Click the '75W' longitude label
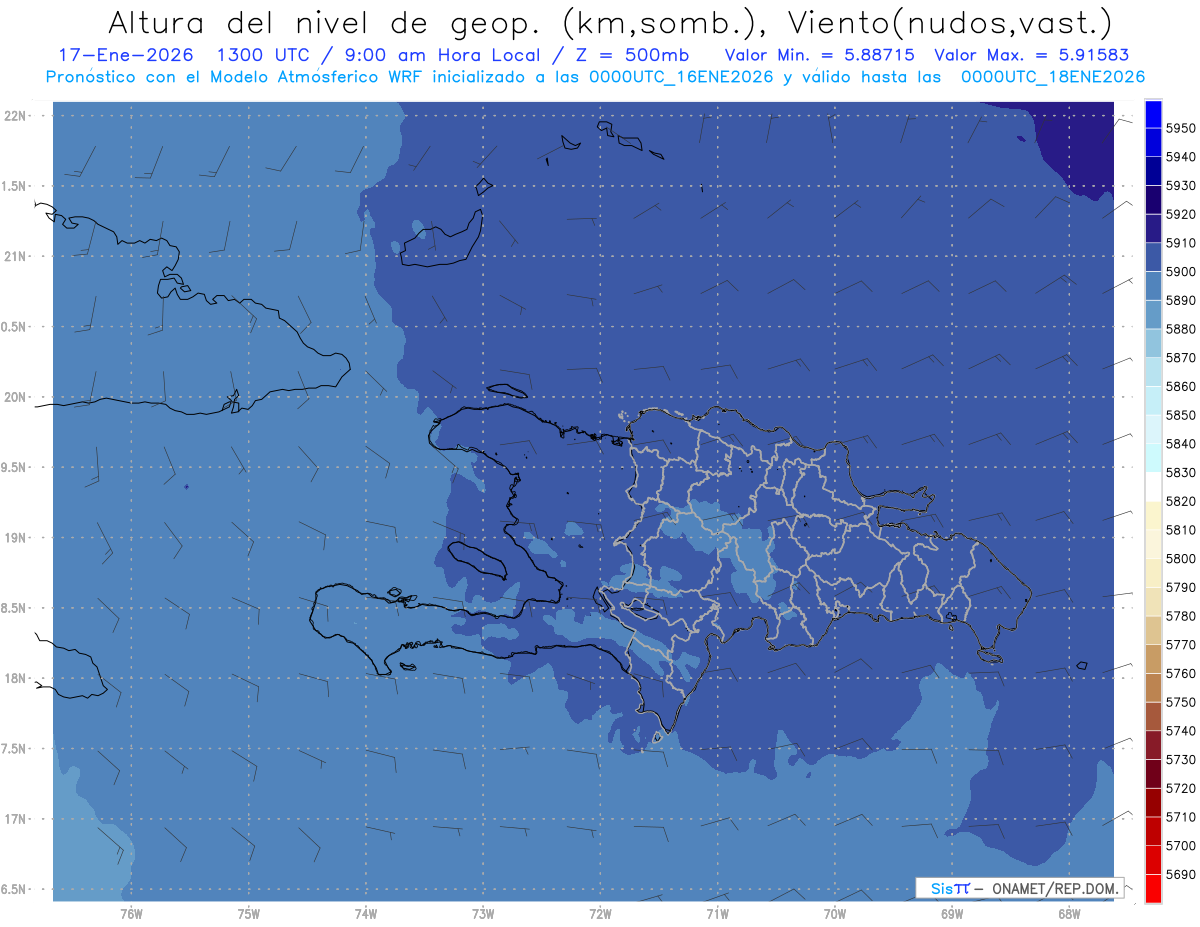This screenshot has height=927, width=1200. pos(248,914)
